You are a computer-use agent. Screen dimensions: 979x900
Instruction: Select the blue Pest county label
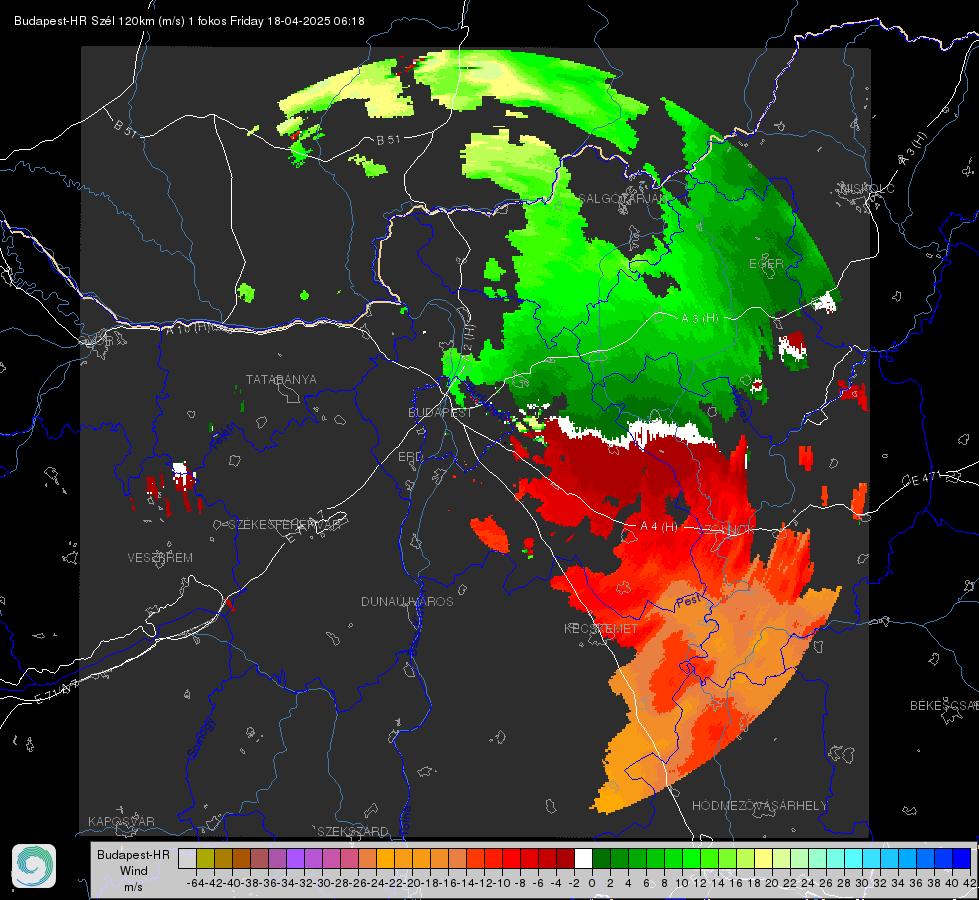point(689,601)
